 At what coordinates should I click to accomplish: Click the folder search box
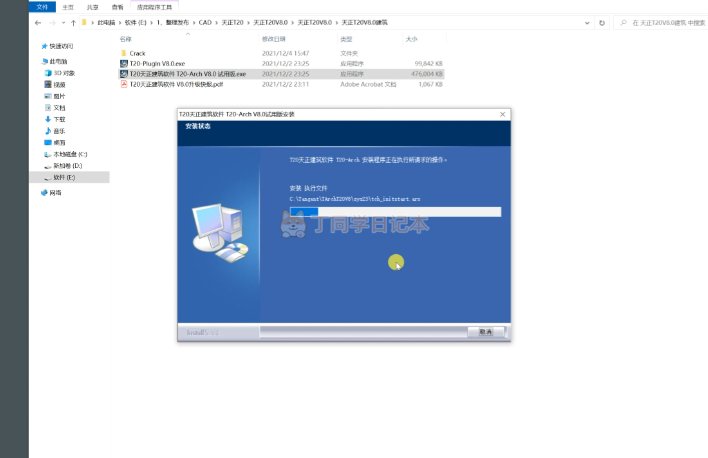(661, 23)
